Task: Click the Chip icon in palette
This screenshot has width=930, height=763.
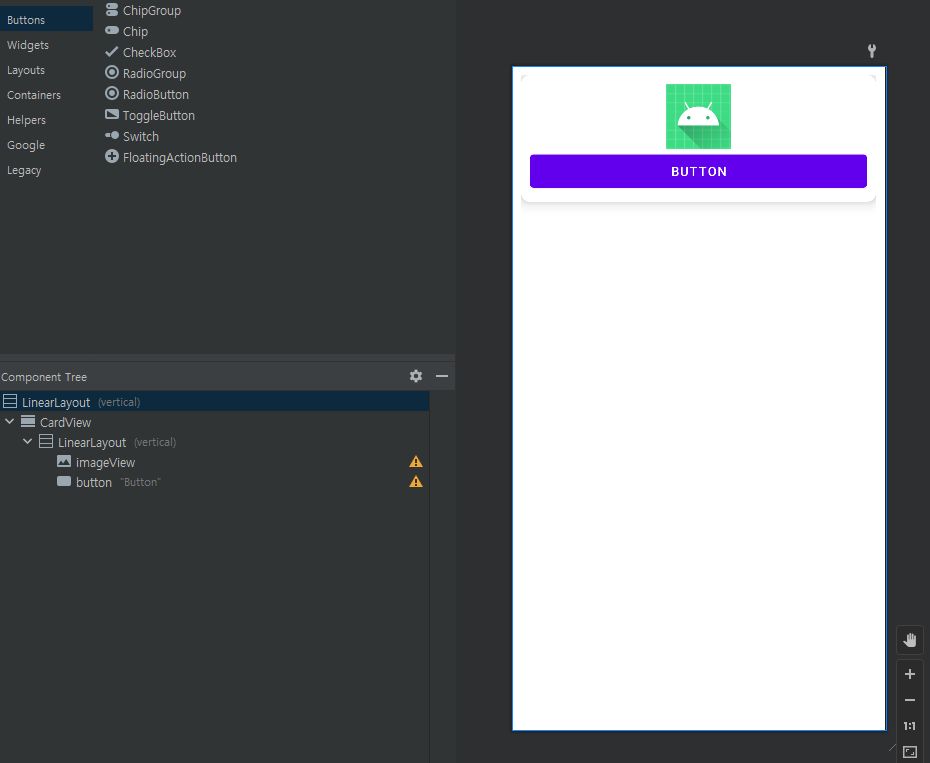Action: 112,30
